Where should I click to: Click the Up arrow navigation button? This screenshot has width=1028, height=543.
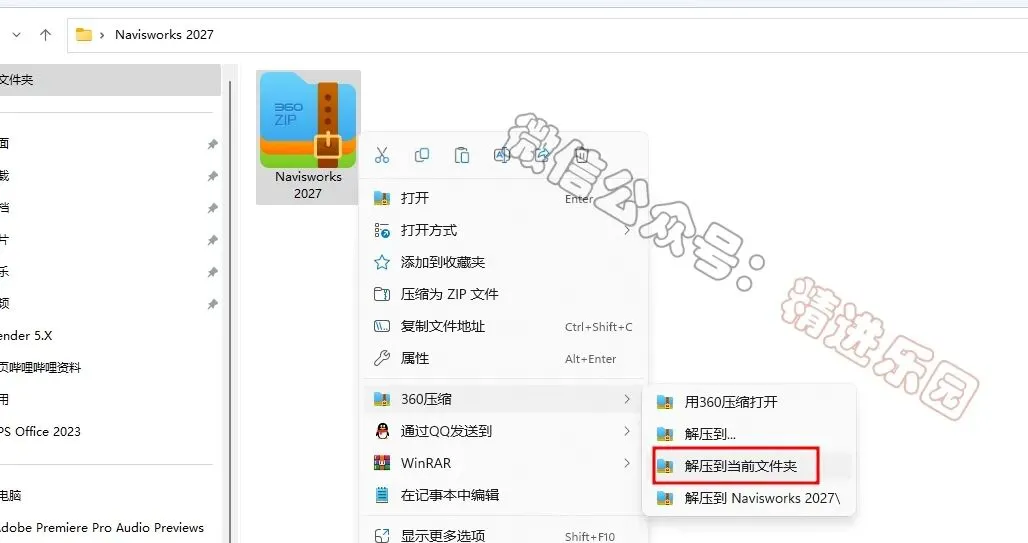pos(45,35)
